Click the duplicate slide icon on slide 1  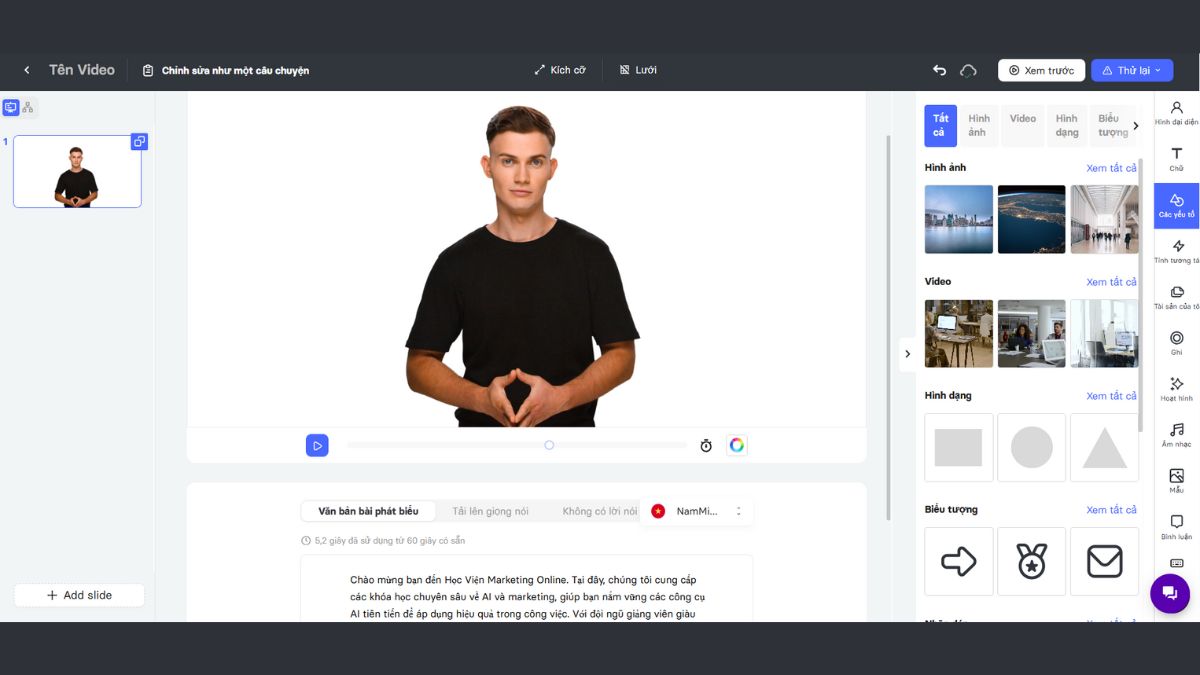139,142
